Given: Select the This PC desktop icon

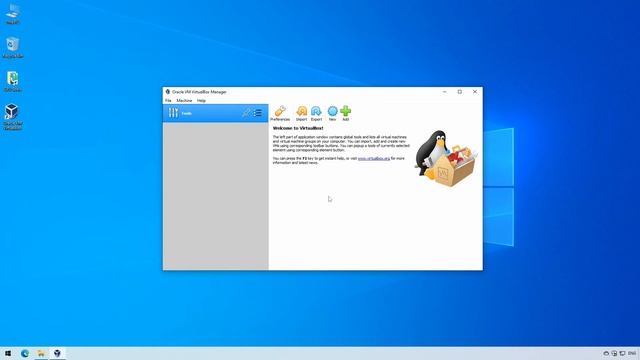Looking at the screenshot, I should point(13,14).
